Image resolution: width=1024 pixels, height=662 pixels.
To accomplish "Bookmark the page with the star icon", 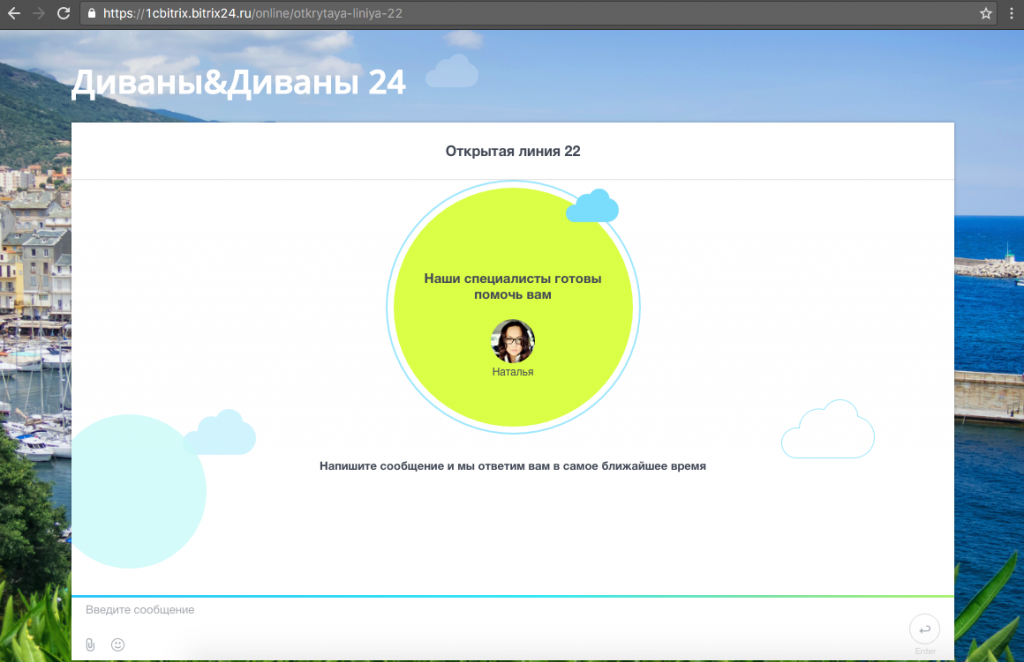I will point(985,13).
